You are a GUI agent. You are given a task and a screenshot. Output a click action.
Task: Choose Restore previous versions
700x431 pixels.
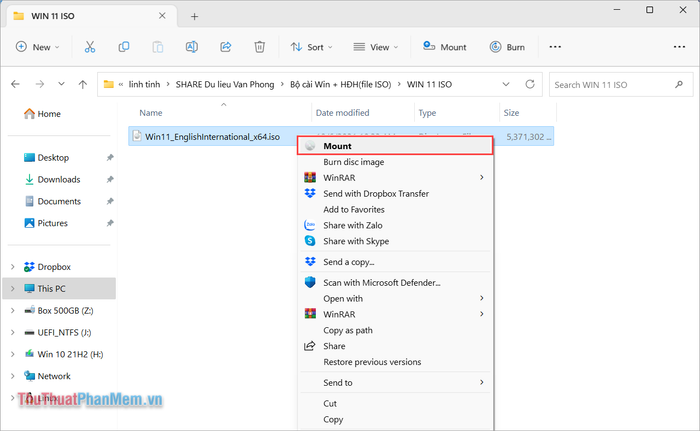[396, 362]
